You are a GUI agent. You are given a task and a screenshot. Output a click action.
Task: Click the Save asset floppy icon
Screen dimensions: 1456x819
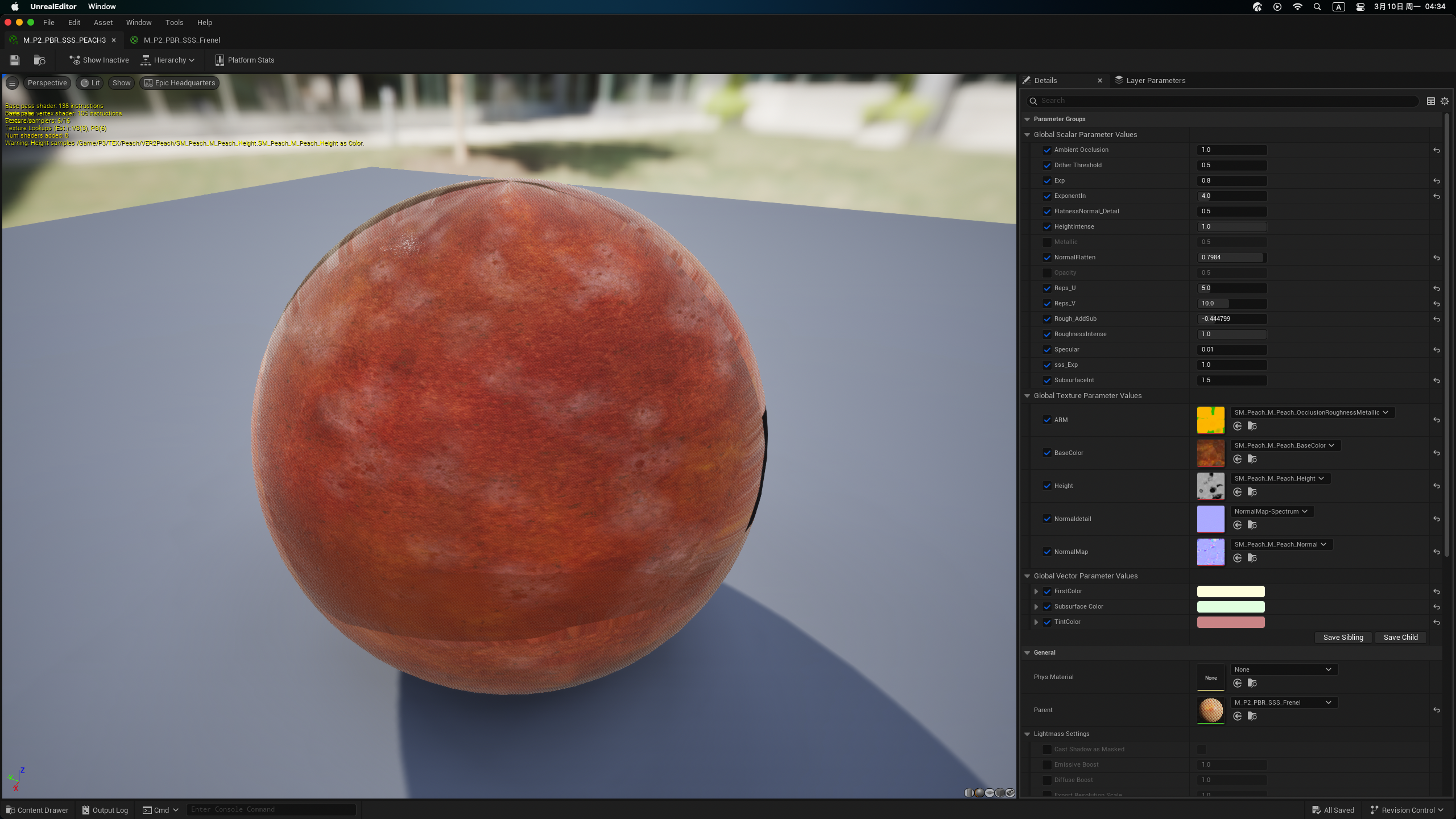(x=15, y=60)
